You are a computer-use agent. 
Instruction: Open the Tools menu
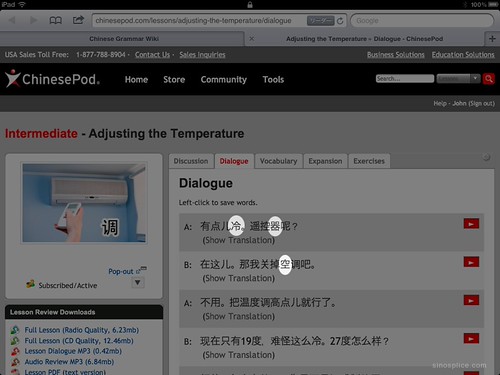pyautogui.click(x=273, y=80)
